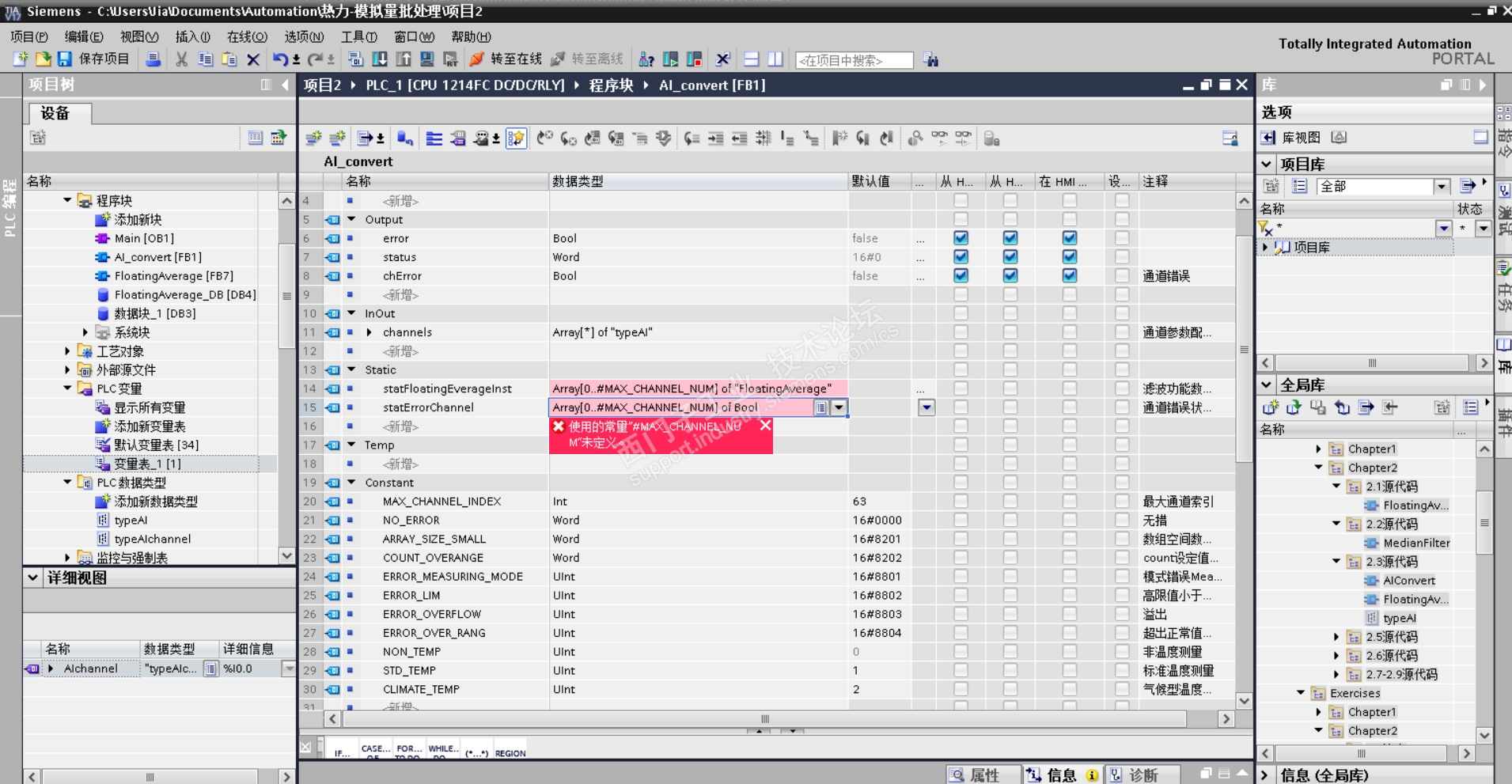The image size is (1512, 784).
Task: Click the undo arrow icon
Action: 280,59
